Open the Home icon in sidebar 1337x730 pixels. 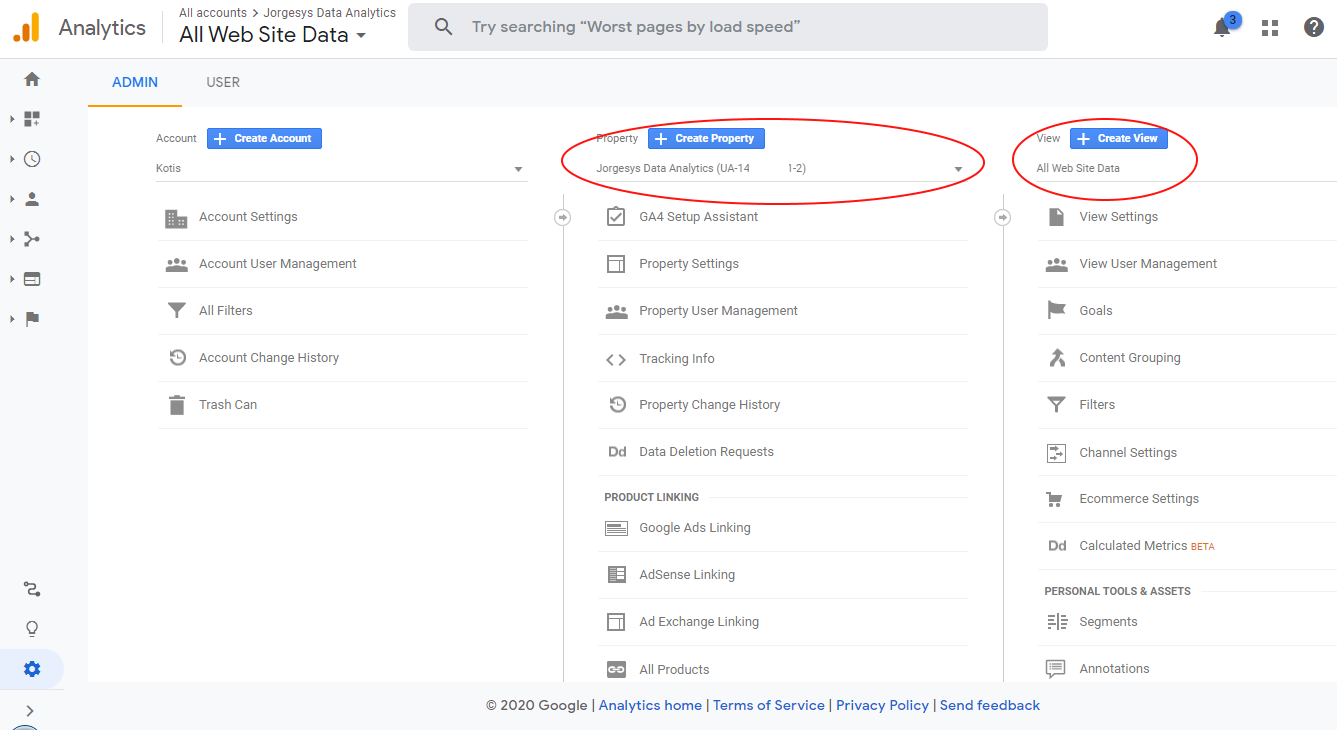tap(32, 79)
